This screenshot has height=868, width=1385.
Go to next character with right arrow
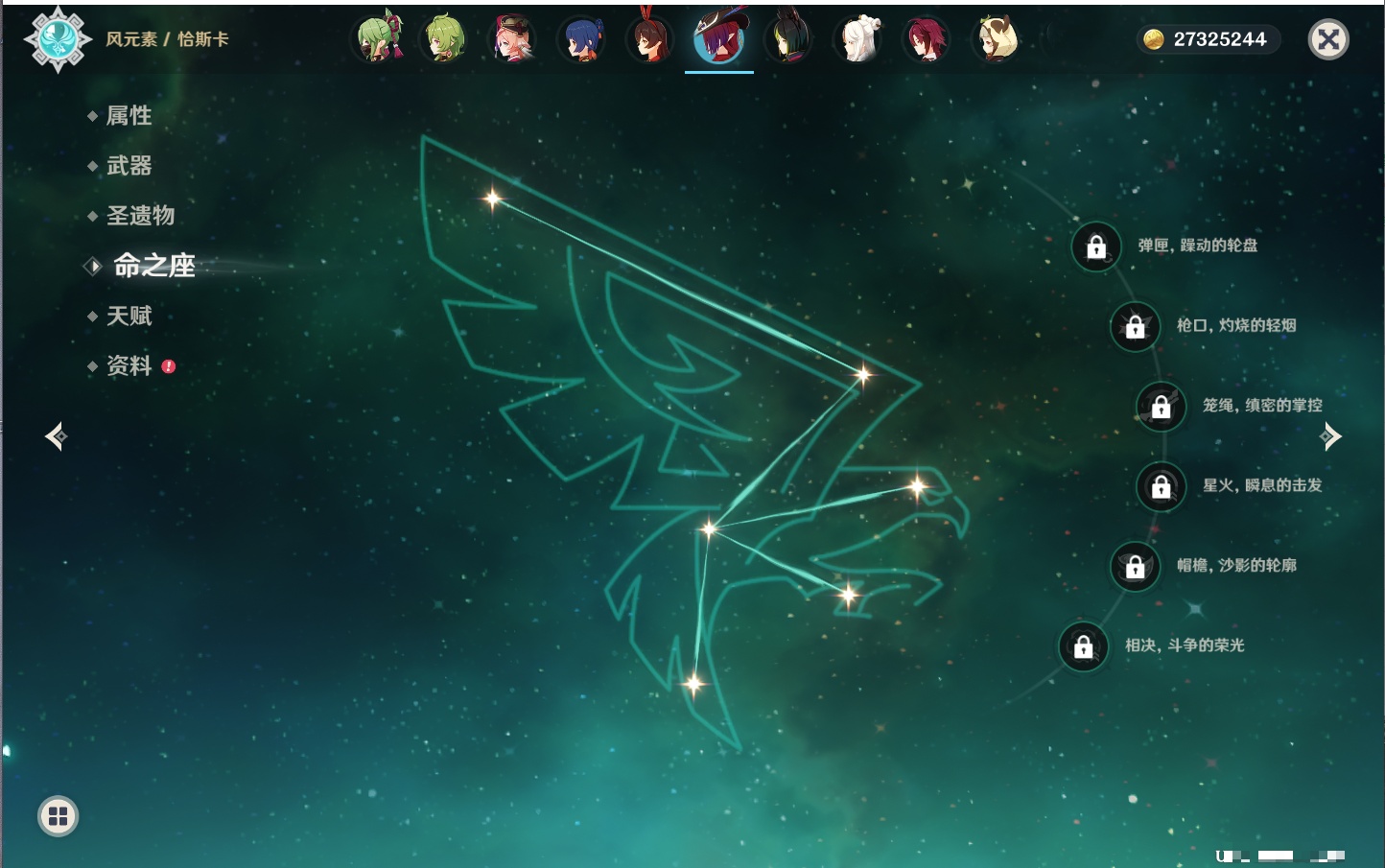coord(1330,436)
